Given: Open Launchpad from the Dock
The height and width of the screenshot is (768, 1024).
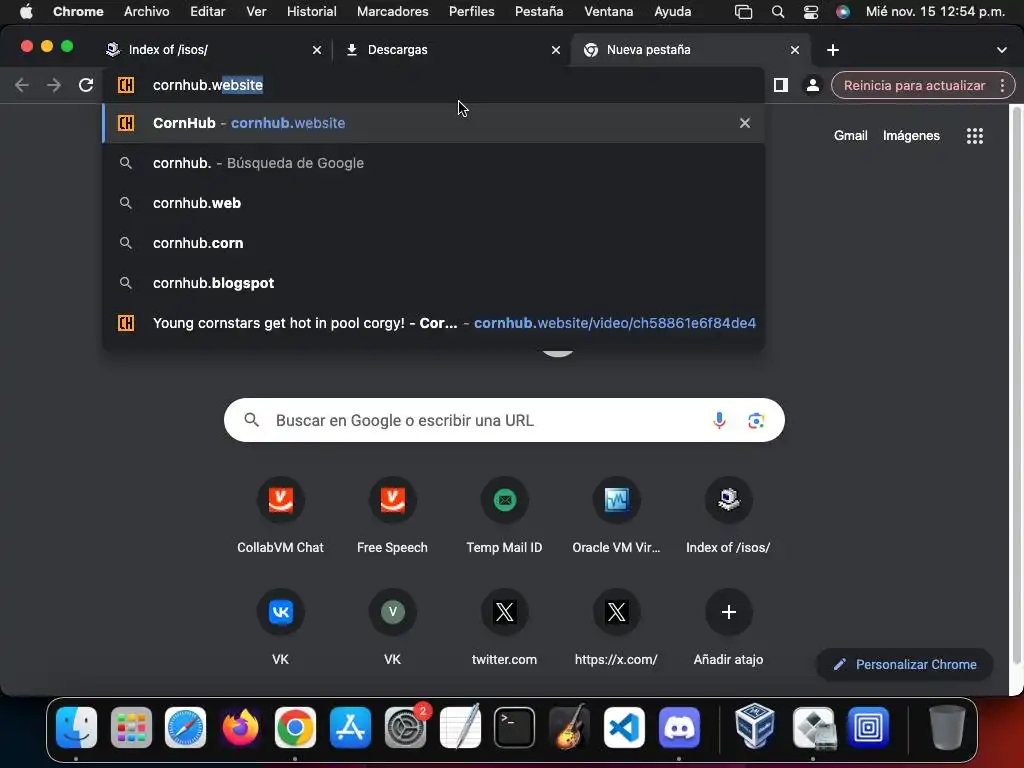Looking at the screenshot, I should [131, 727].
